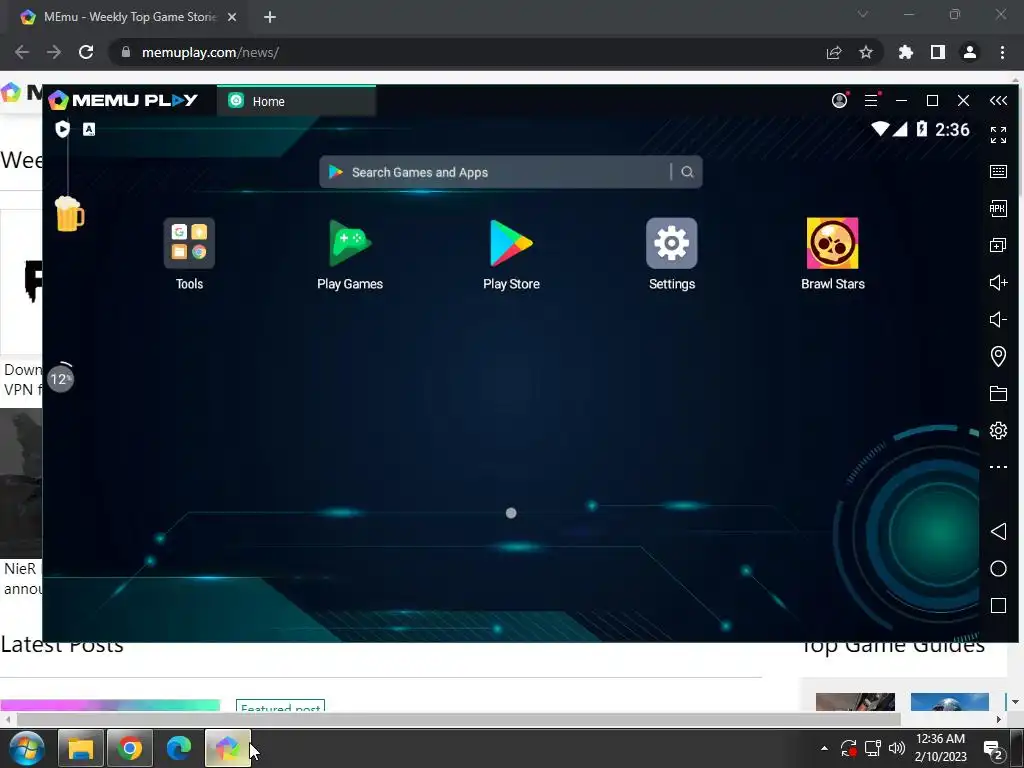The width and height of the screenshot is (1024, 768).
Task: Open Chrome from taskbar
Action: pos(130,748)
